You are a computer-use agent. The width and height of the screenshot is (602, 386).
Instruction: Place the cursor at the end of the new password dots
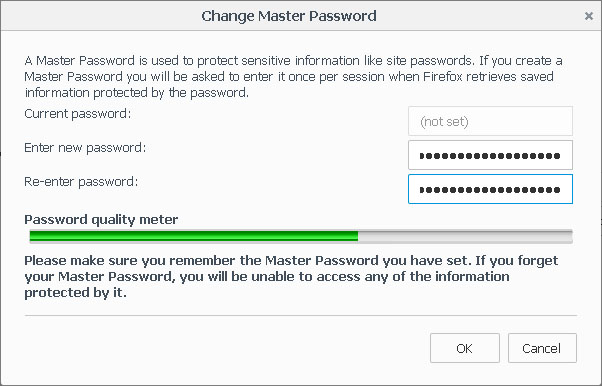coord(561,156)
